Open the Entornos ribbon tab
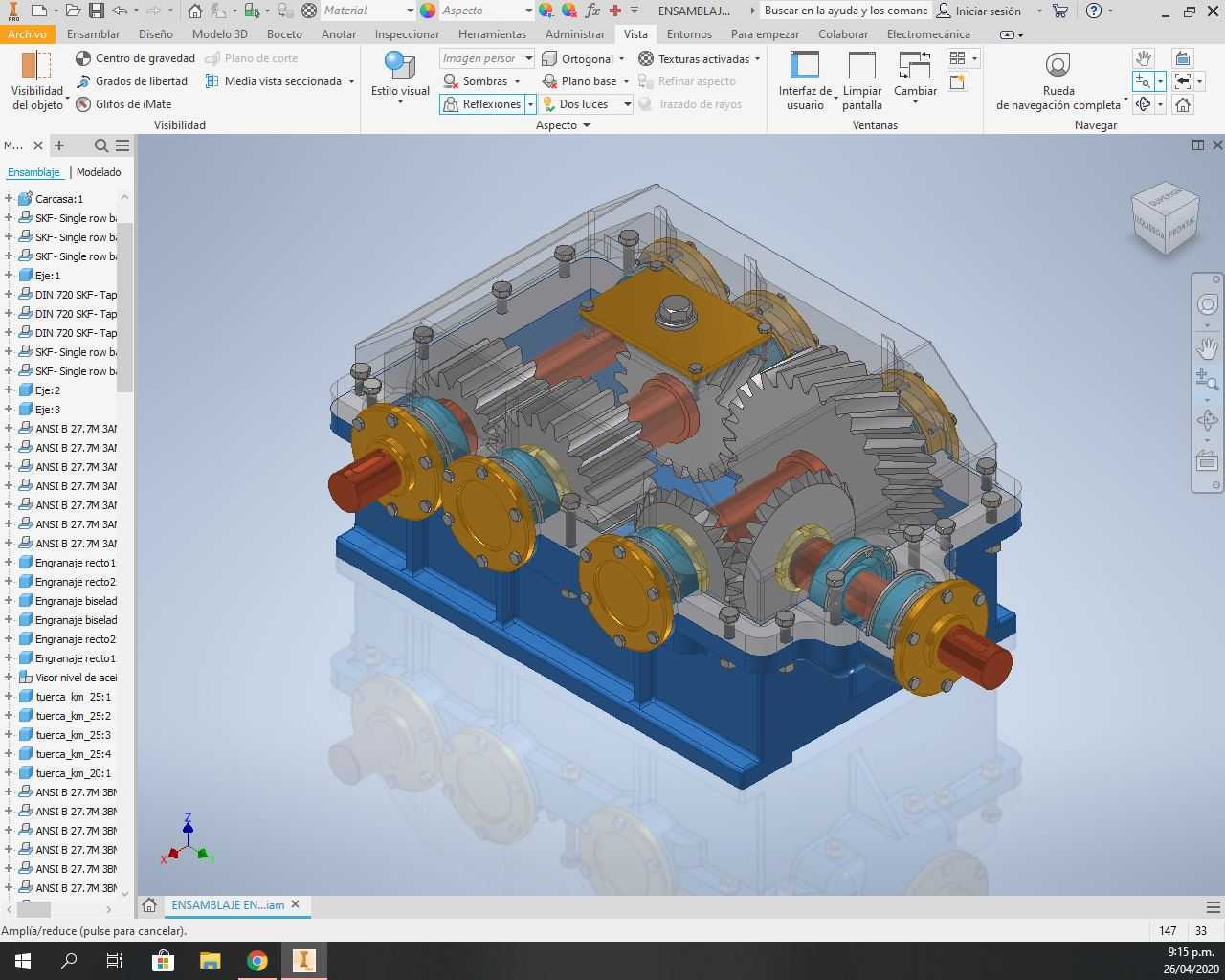1225x980 pixels. click(x=689, y=34)
